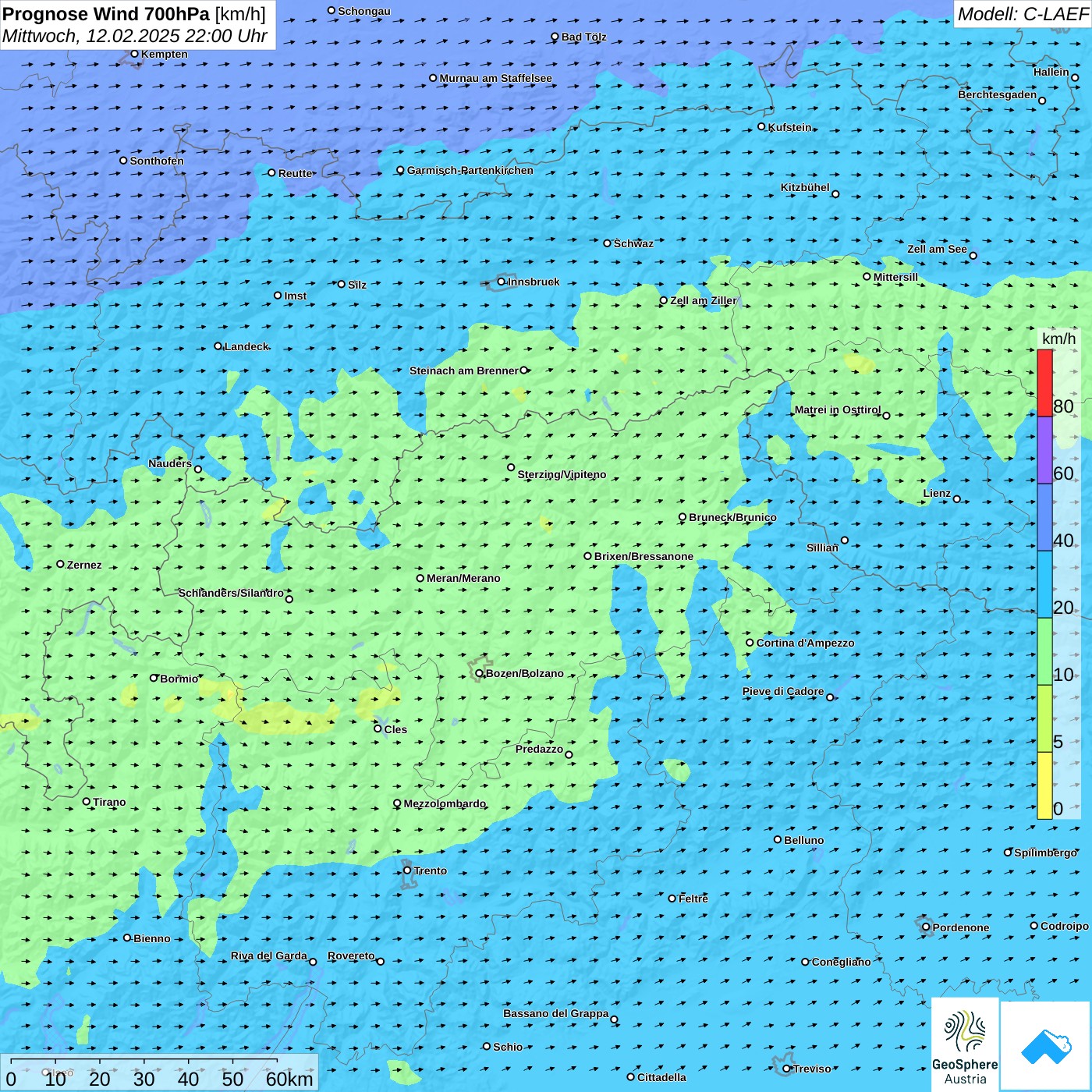The width and height of the screenshot is (1092, 1092).
Task: Click the Innsbruck city marker
Action: point(502,282)
